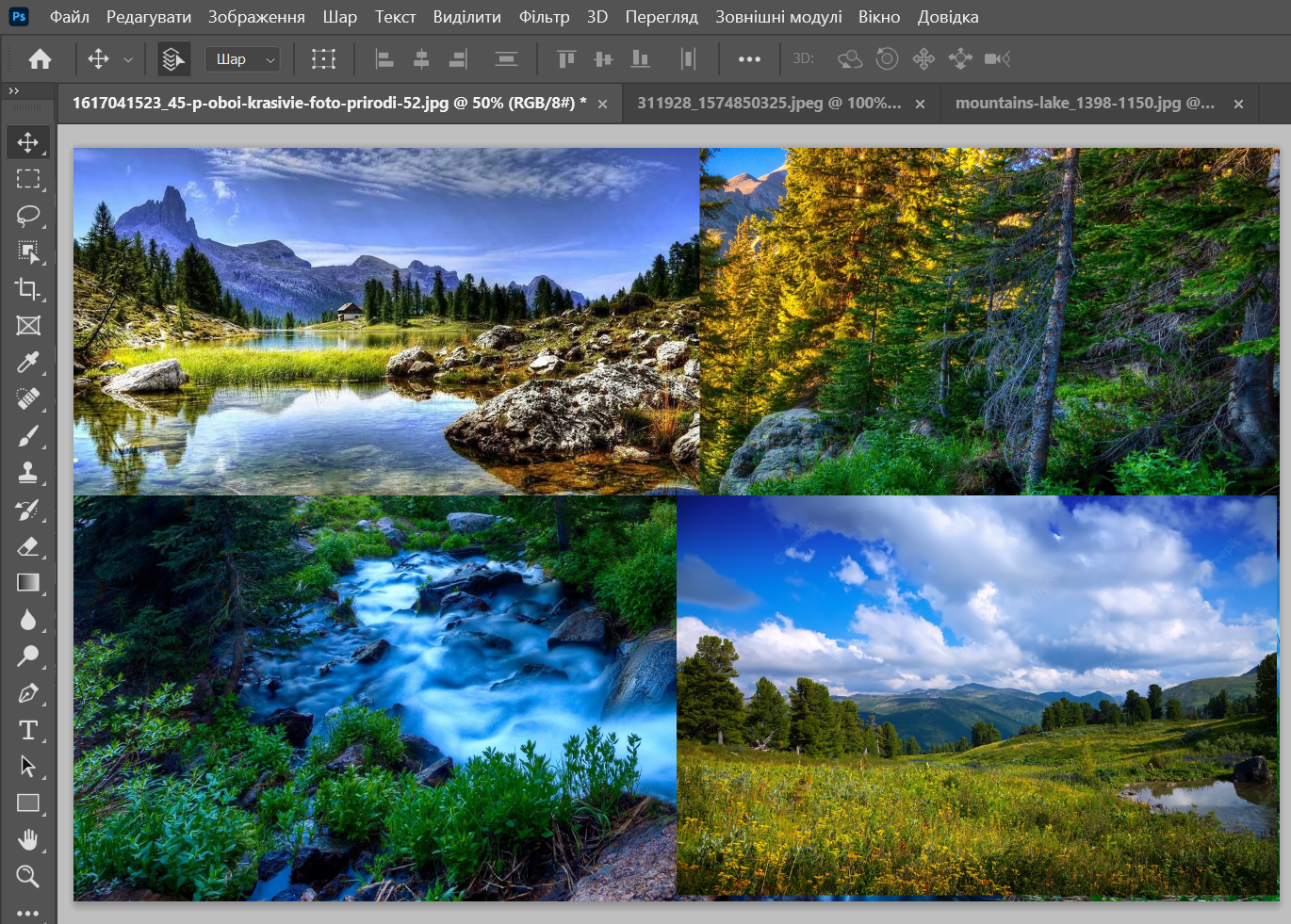This screenshot has width=1291, height=924.
Task: Switch to the mountains-lake_1398-1150.jpg tab
Action: (x=1084, y=103)
